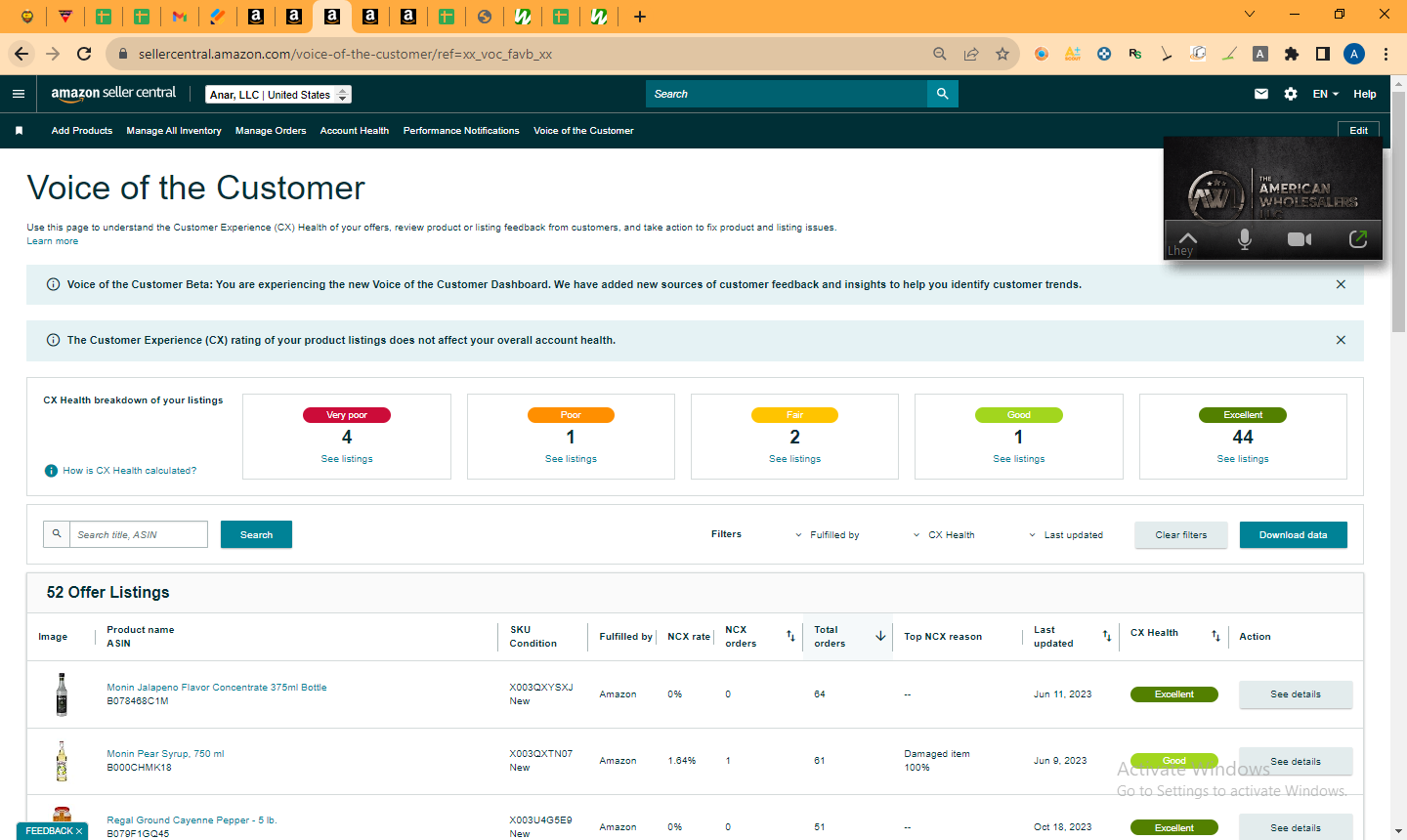Mute microphone in the meeting overlay

coord(1245,239)
